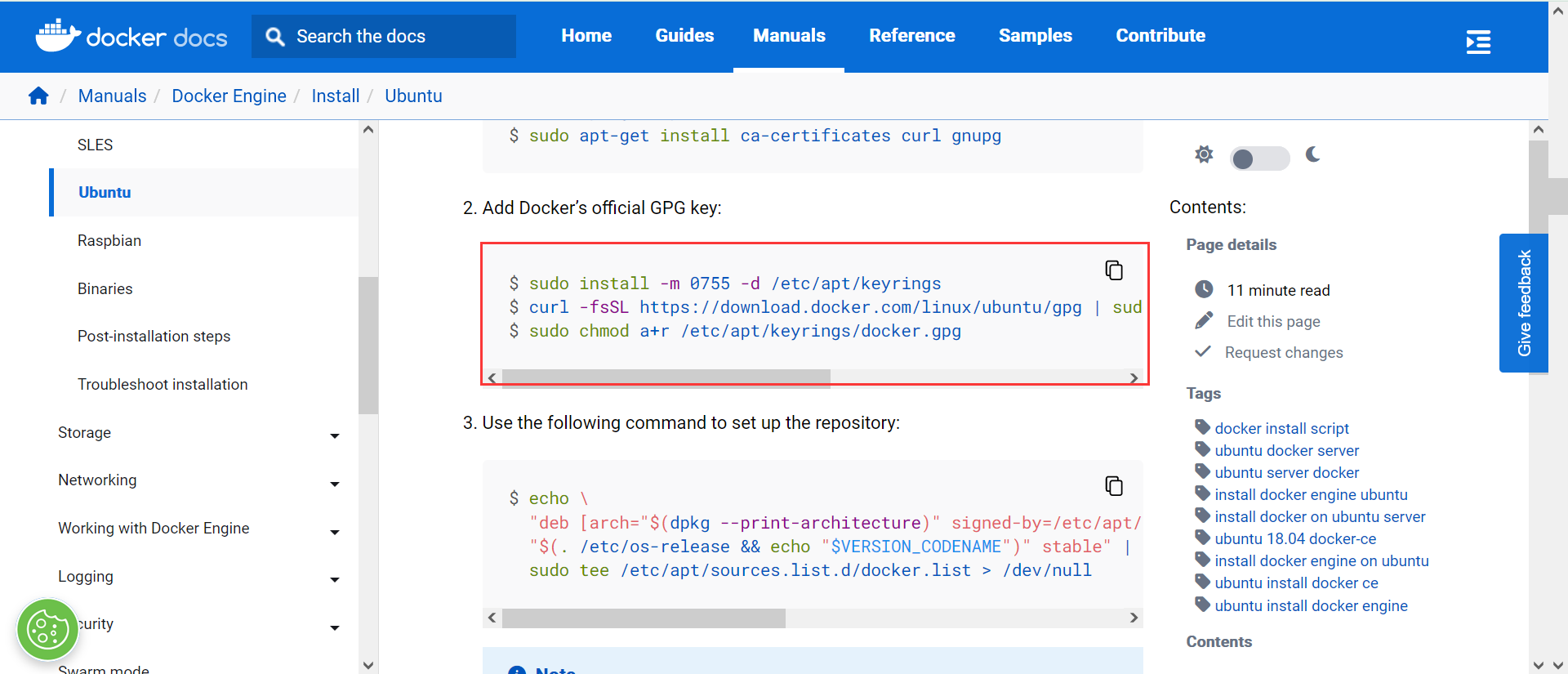
Task: Click the sun light-mode icon
Action: pyautogui.click(x=1204, y=154)
